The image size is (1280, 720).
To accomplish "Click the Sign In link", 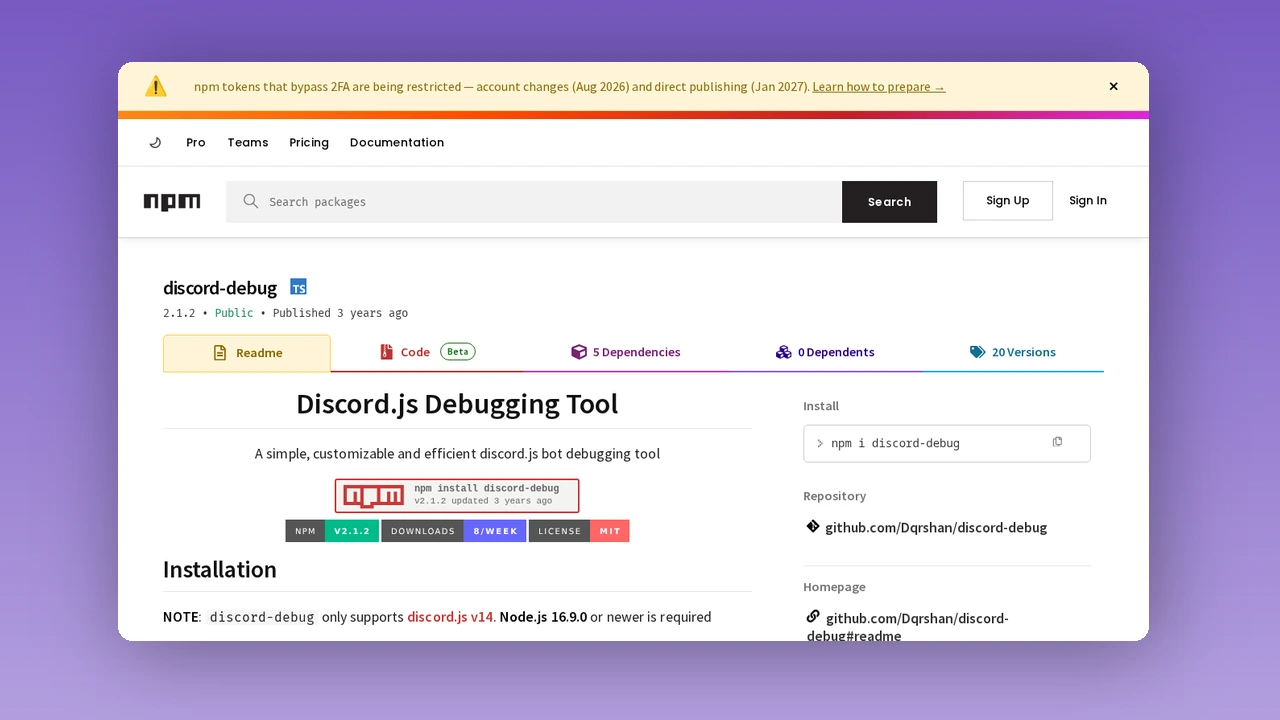I will coord(1088,201).
